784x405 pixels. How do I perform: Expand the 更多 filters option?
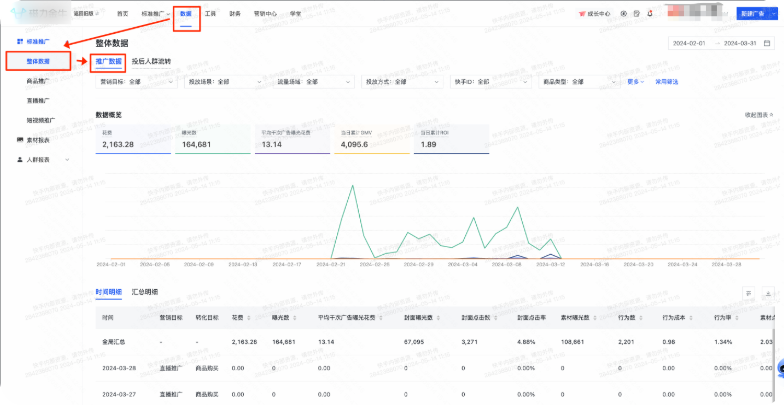coord(634,81)
